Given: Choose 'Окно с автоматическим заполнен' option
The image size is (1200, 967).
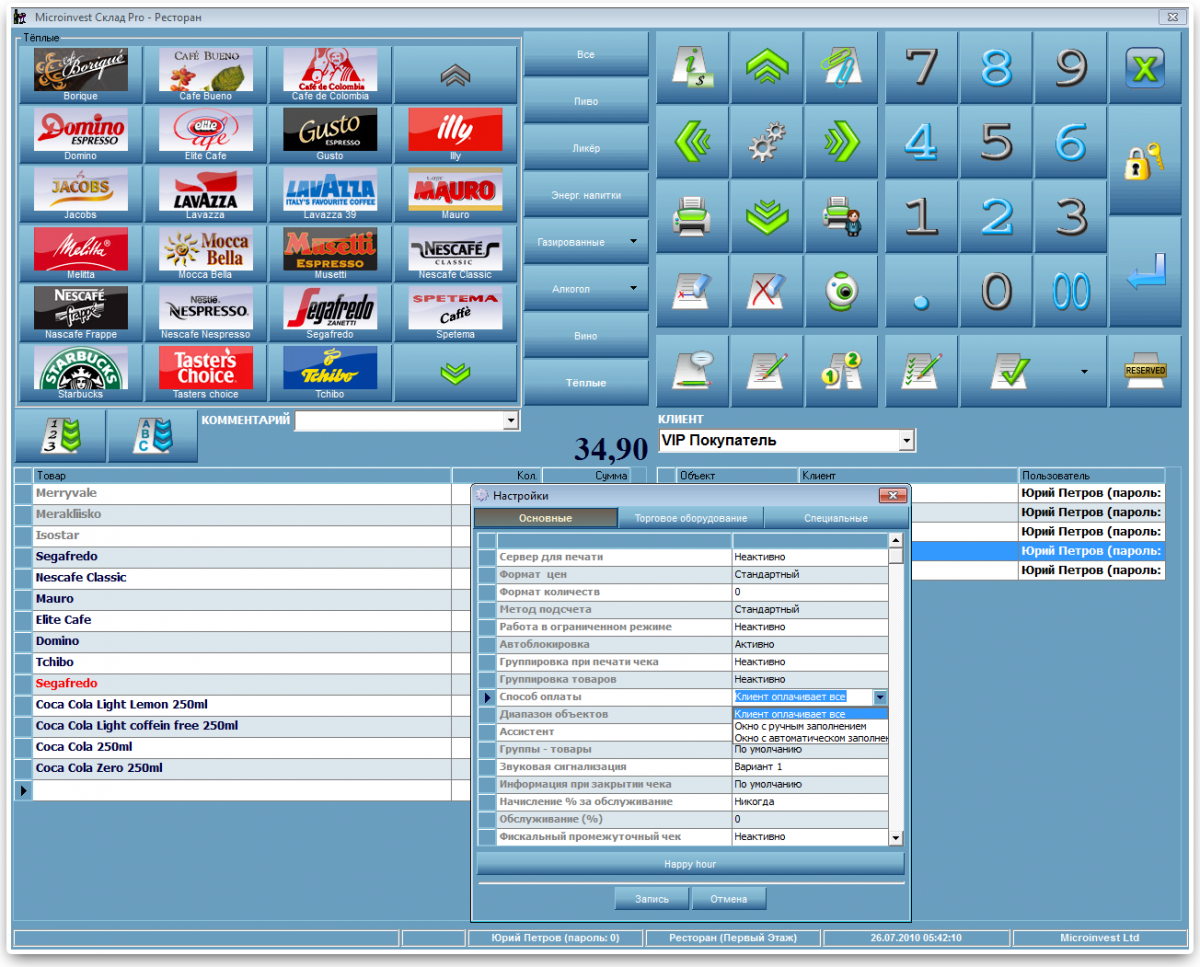Looking at the screenshot, I should [810, 738].
